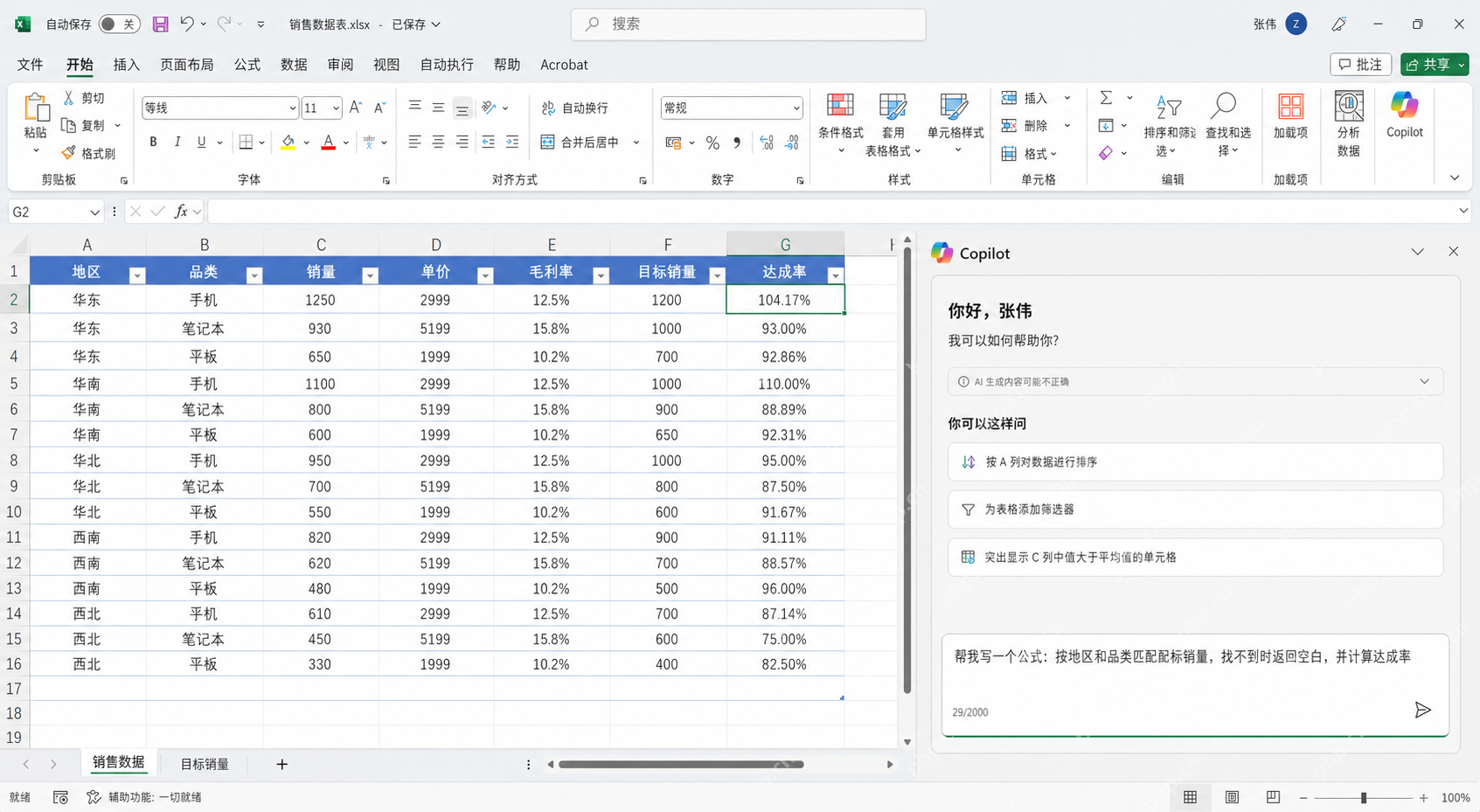The image size is (1480, 812).
Task: Select suggestion 按 A 列对数据进行排序
Action: click(1195, 462)
